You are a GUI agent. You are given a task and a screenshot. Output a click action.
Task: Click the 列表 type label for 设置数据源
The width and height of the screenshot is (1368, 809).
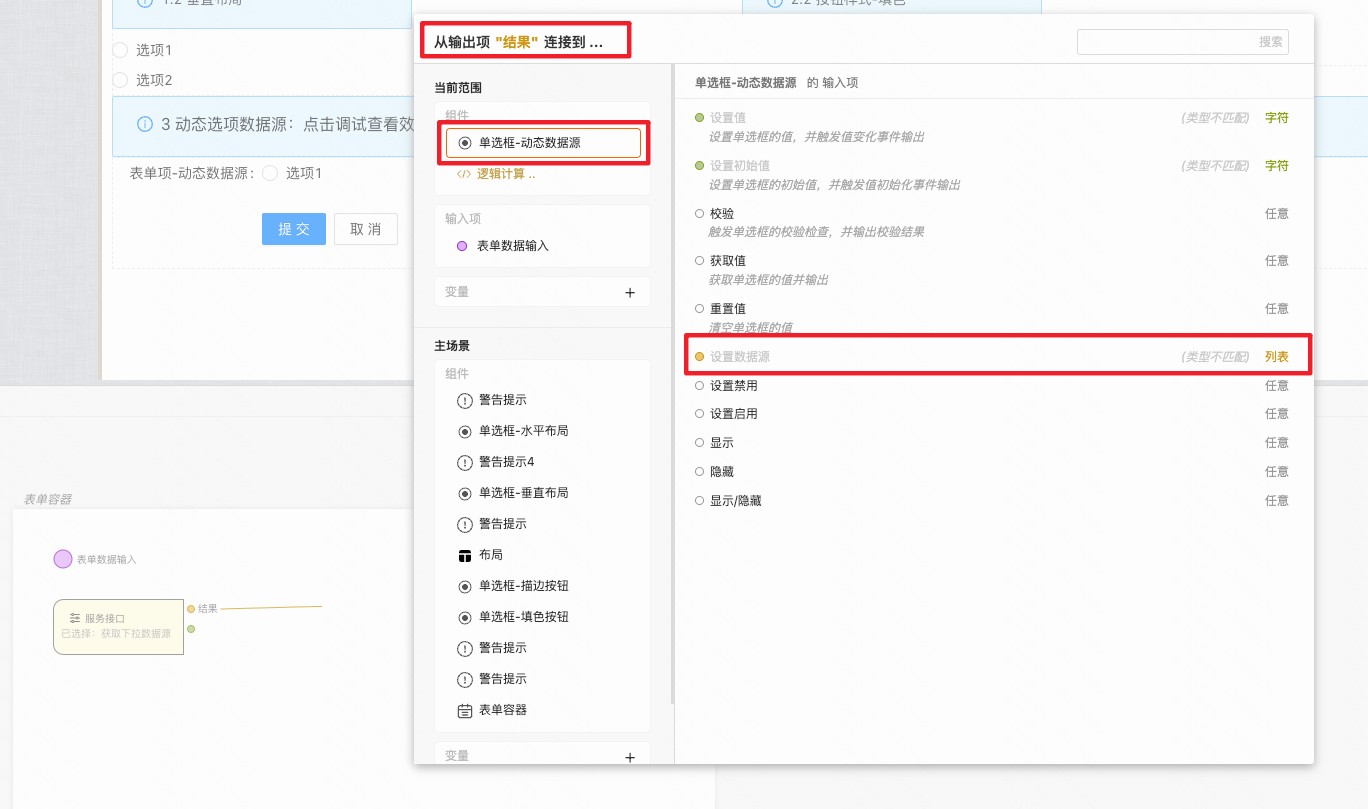(1277, 357)
